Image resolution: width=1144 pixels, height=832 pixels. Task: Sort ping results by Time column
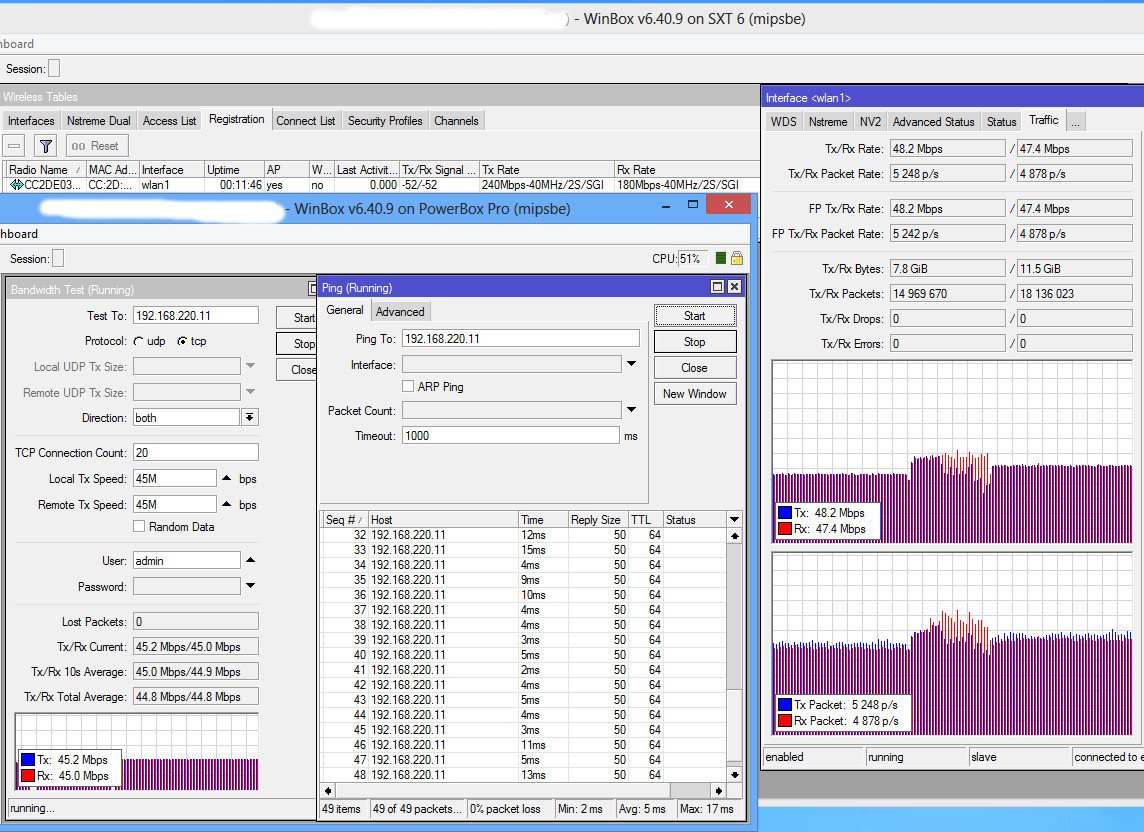pyautogui.click(x=542, y=520)
